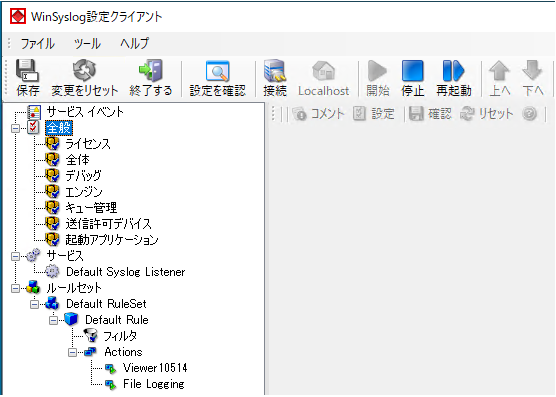
Task: Click the デバッグ shield icon
Action: pos(52,176)
